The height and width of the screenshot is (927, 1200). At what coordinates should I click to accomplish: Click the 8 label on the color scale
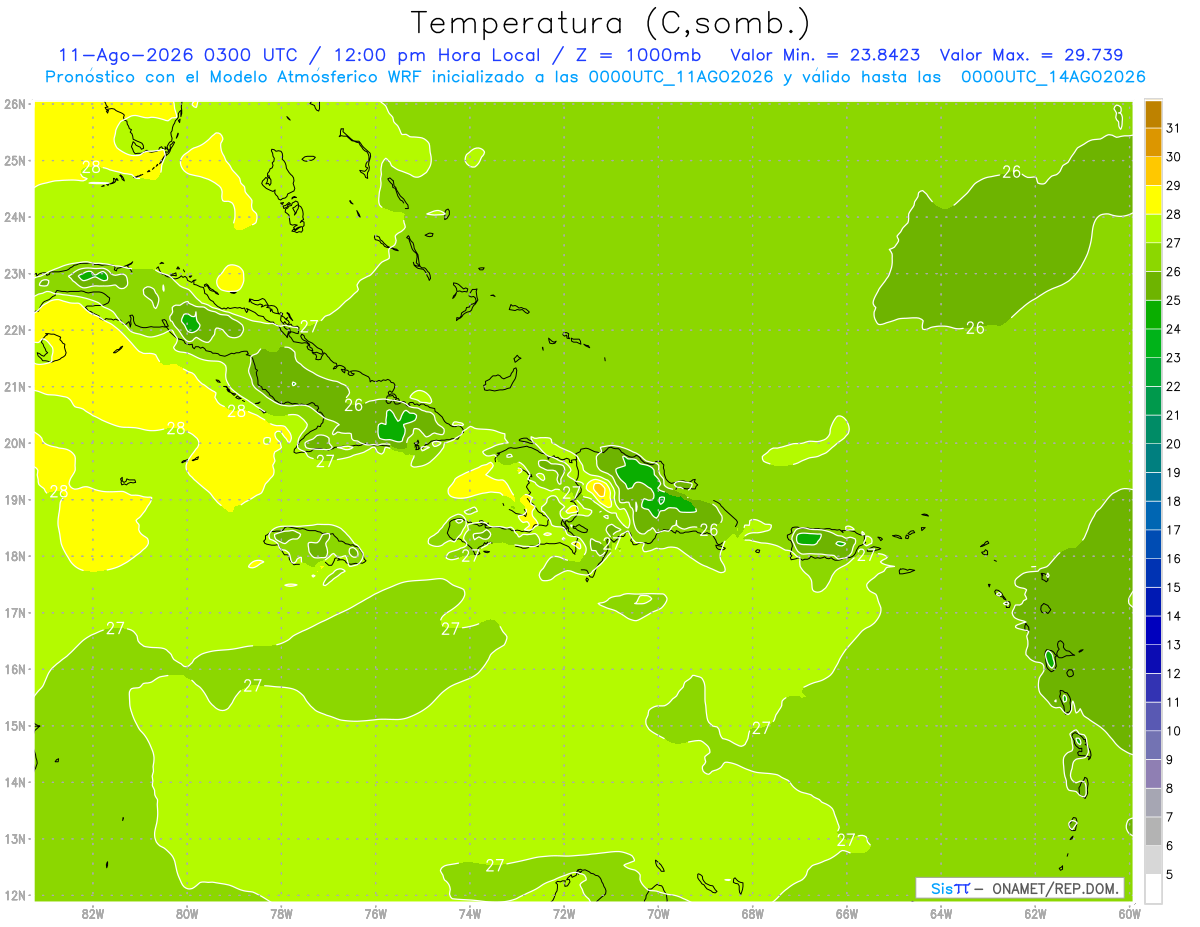pyautogui.click(x=1169, y=789)
